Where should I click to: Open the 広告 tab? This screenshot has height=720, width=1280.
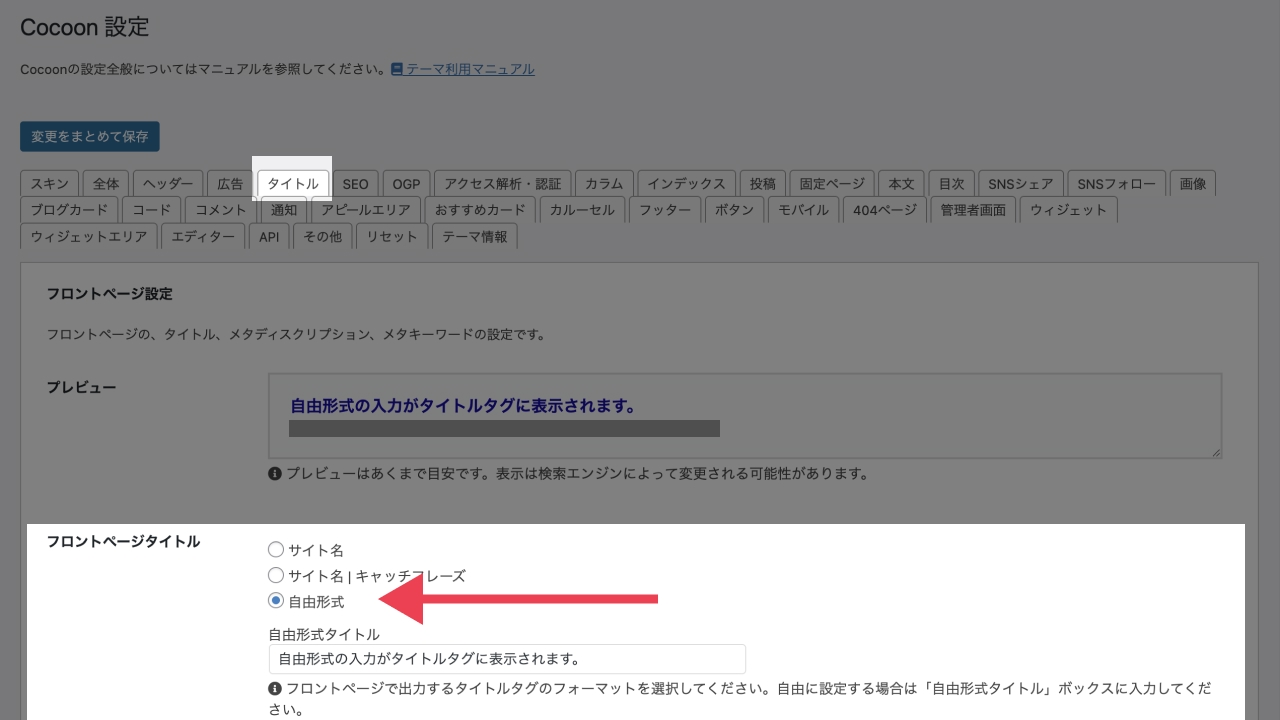coord(230,184)
